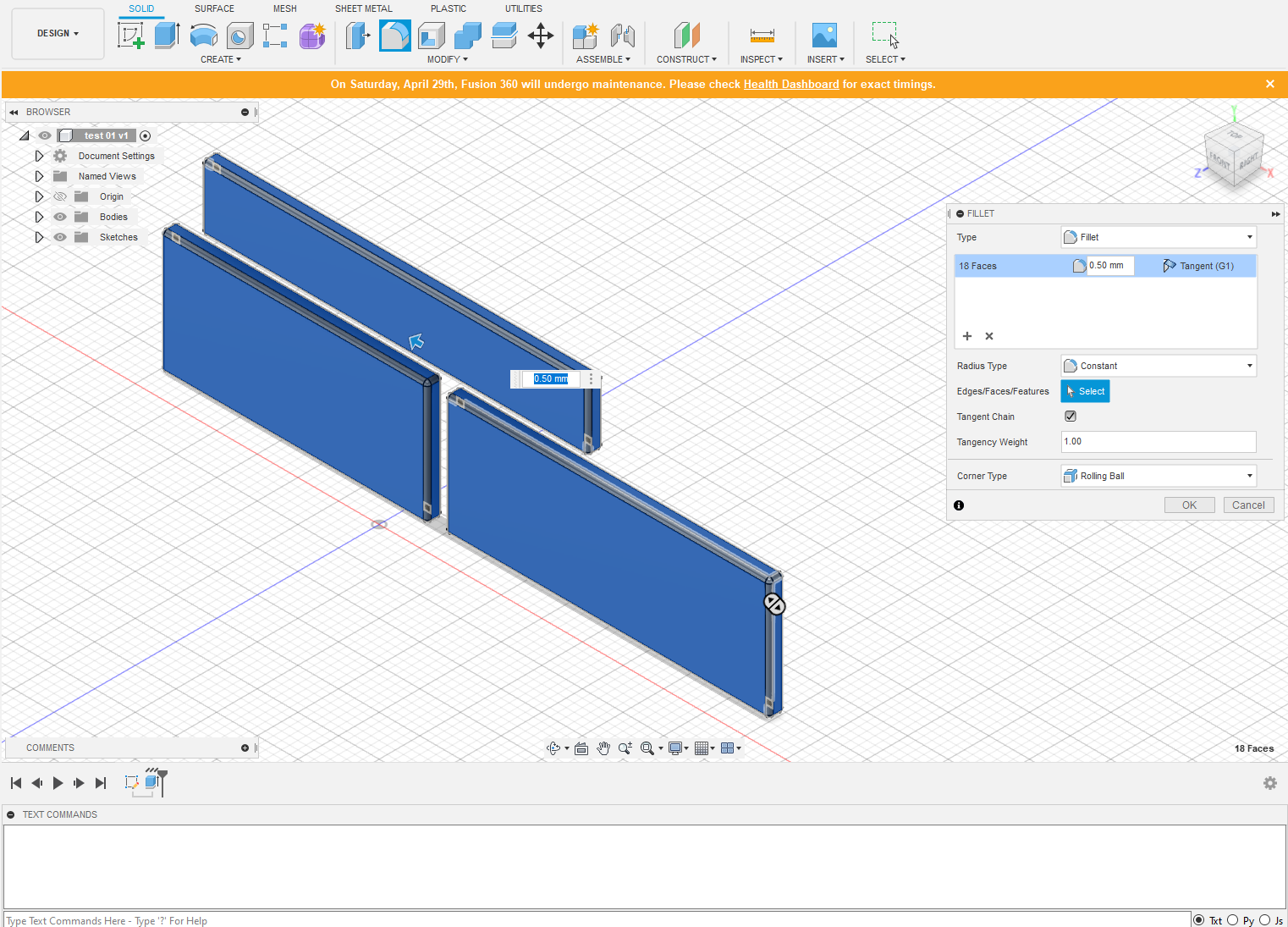1288x927 pixels.
Task: Click the Create Sketch icon
Action: (130, 36)
